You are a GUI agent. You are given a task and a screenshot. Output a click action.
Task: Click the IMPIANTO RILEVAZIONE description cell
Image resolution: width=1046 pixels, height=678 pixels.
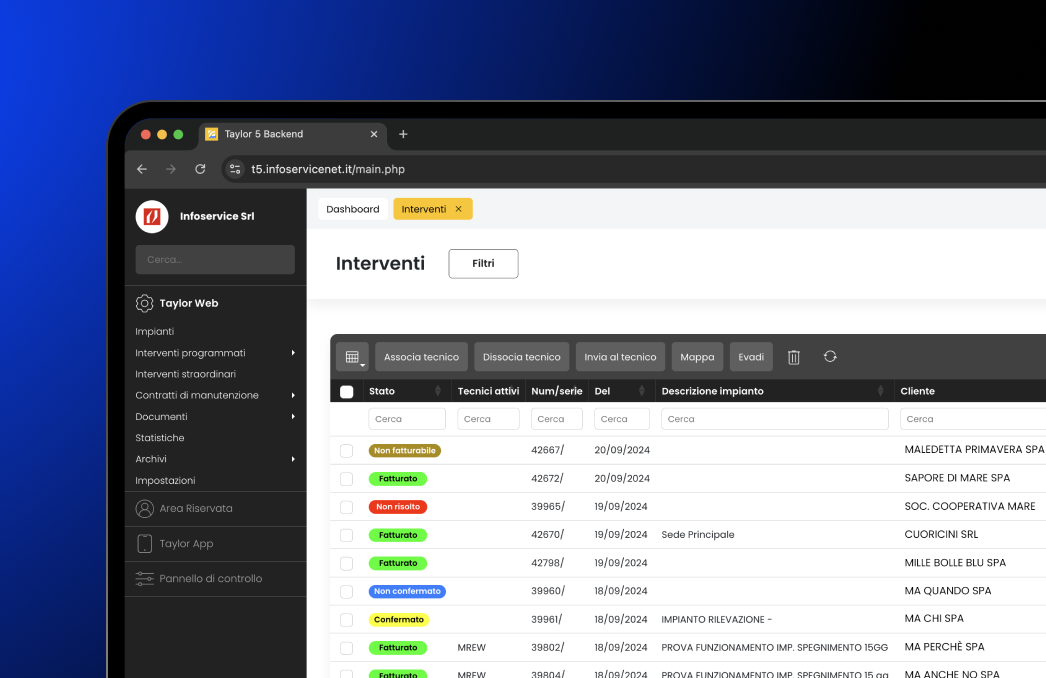point(716,620)
